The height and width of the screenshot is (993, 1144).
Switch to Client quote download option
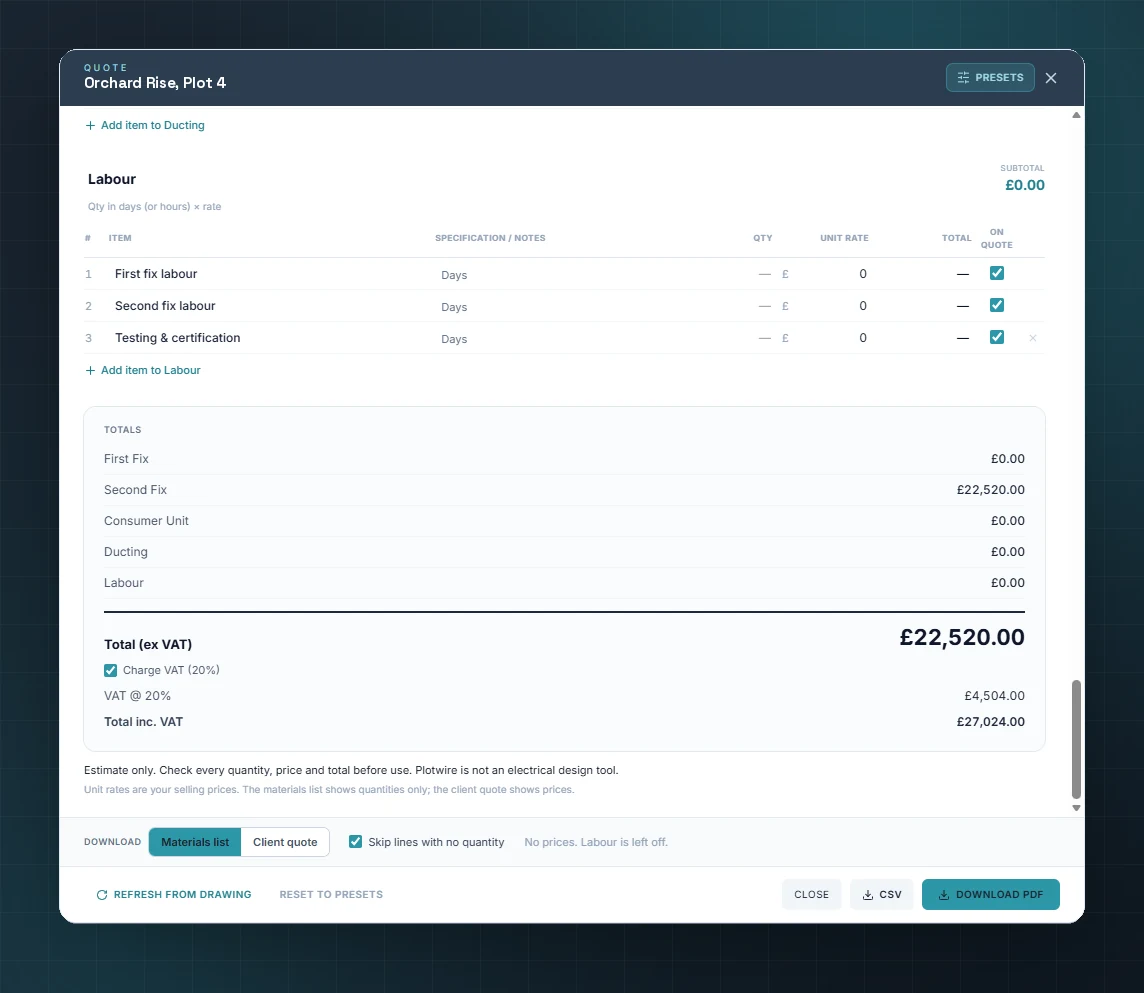[285, 842]
